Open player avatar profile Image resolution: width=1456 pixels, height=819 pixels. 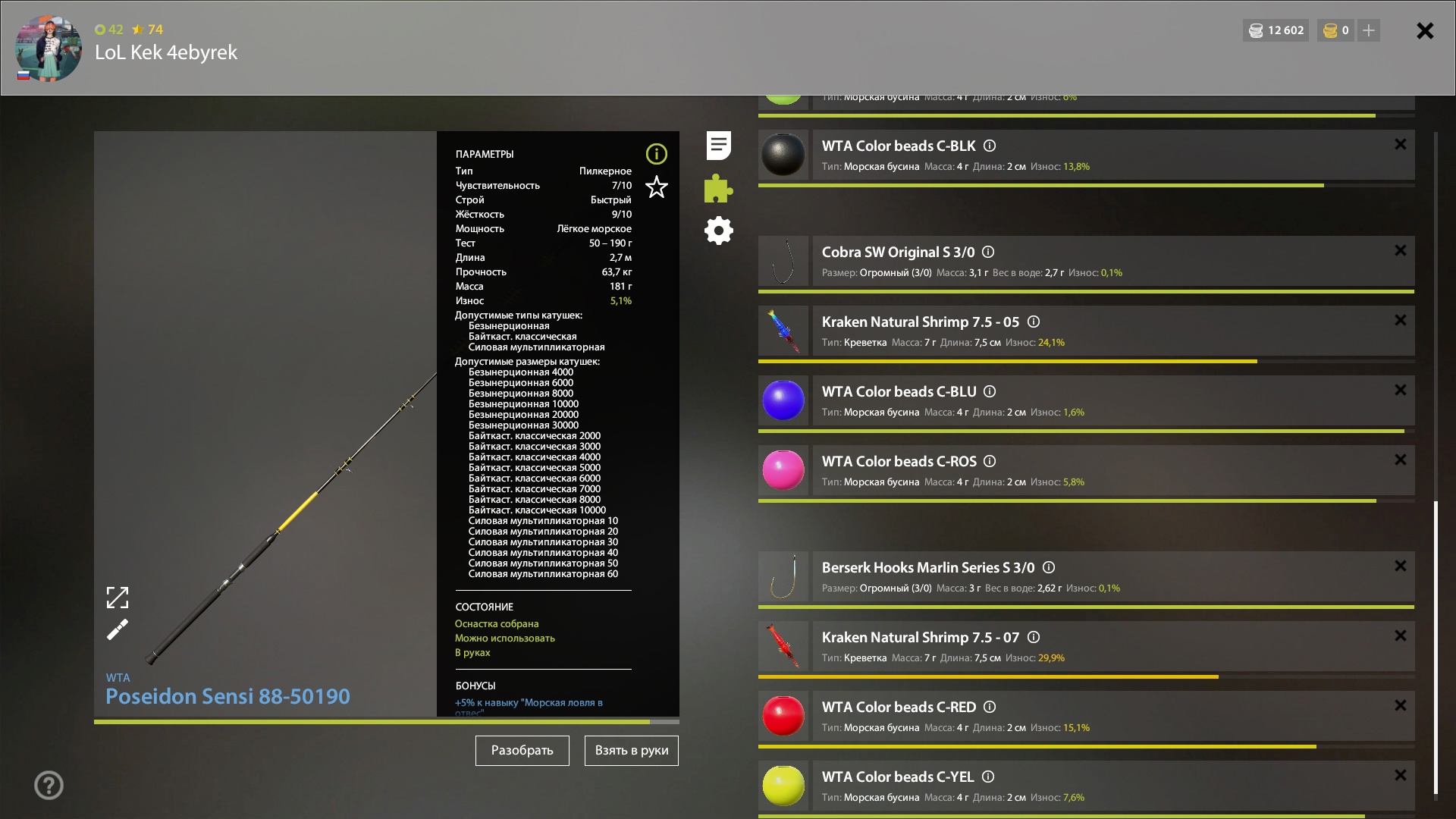pyautogui.click(x=49, y=49)
